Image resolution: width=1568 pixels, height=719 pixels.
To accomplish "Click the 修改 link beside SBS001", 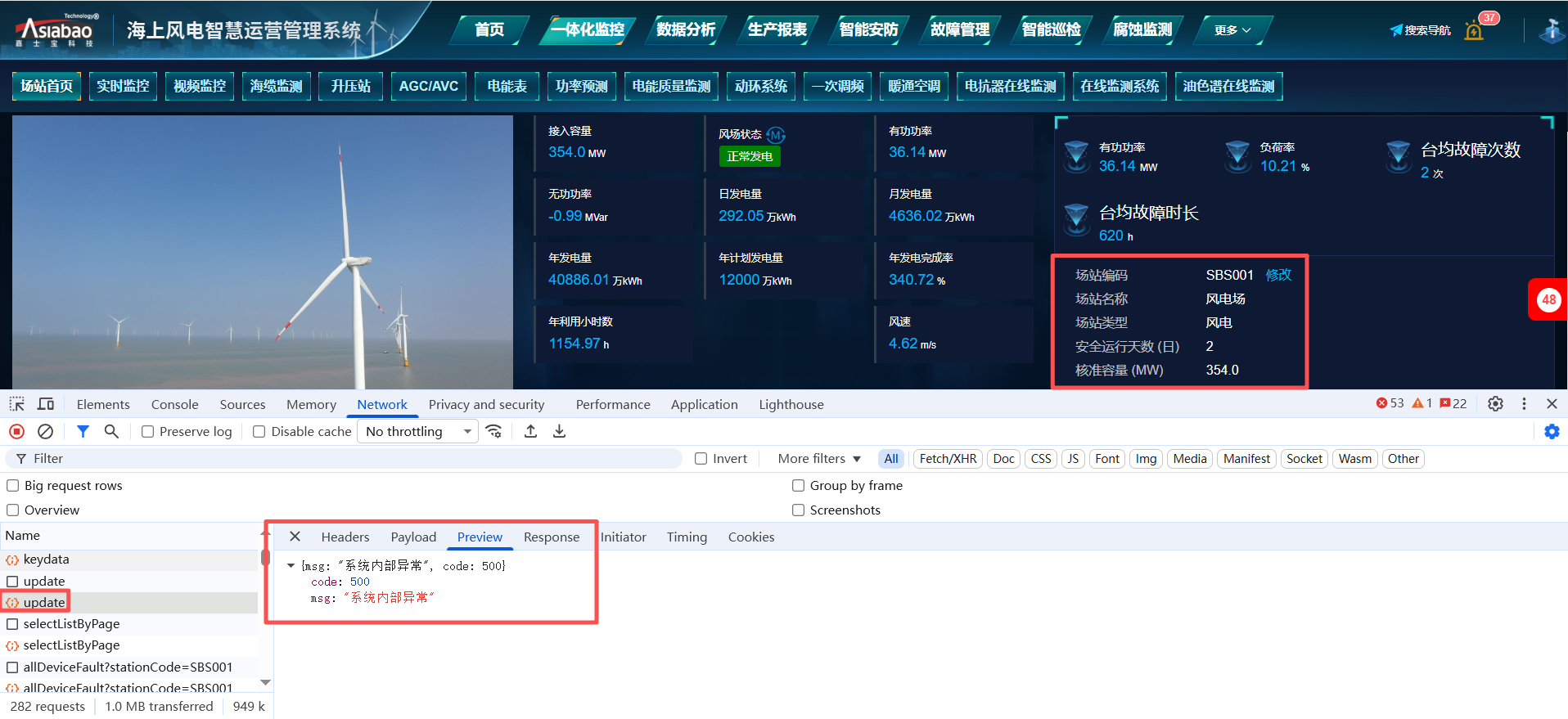I will click(x=1278, y=275).
